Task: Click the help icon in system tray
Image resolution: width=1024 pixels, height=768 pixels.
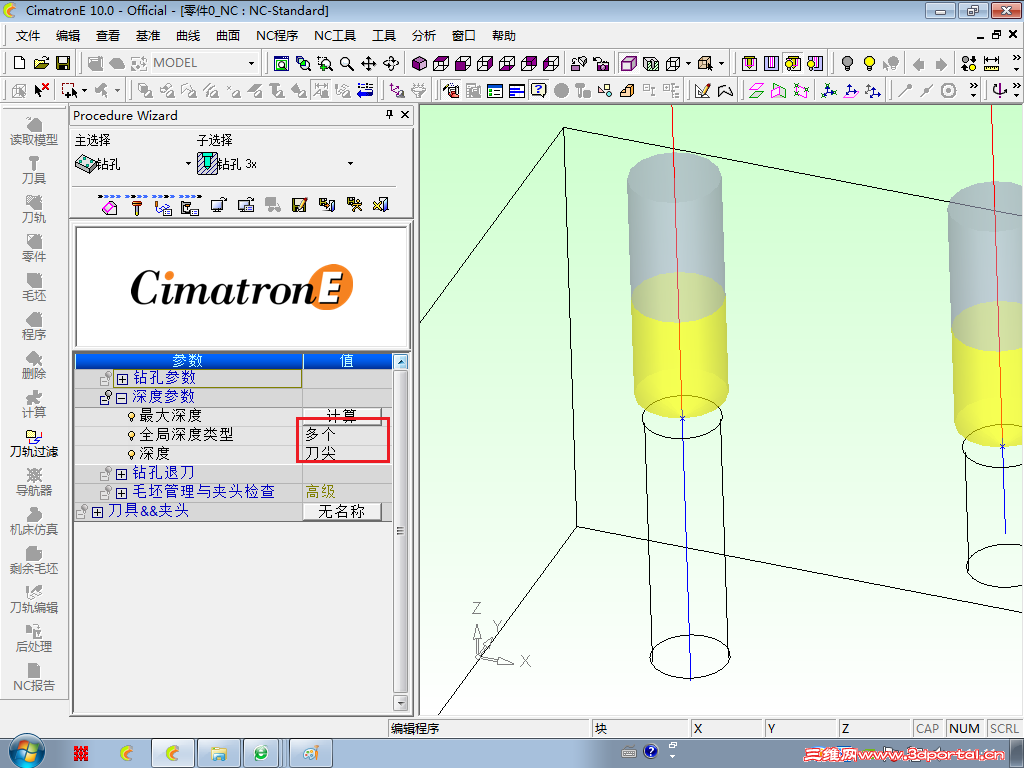Action: [x=650, y=752]
